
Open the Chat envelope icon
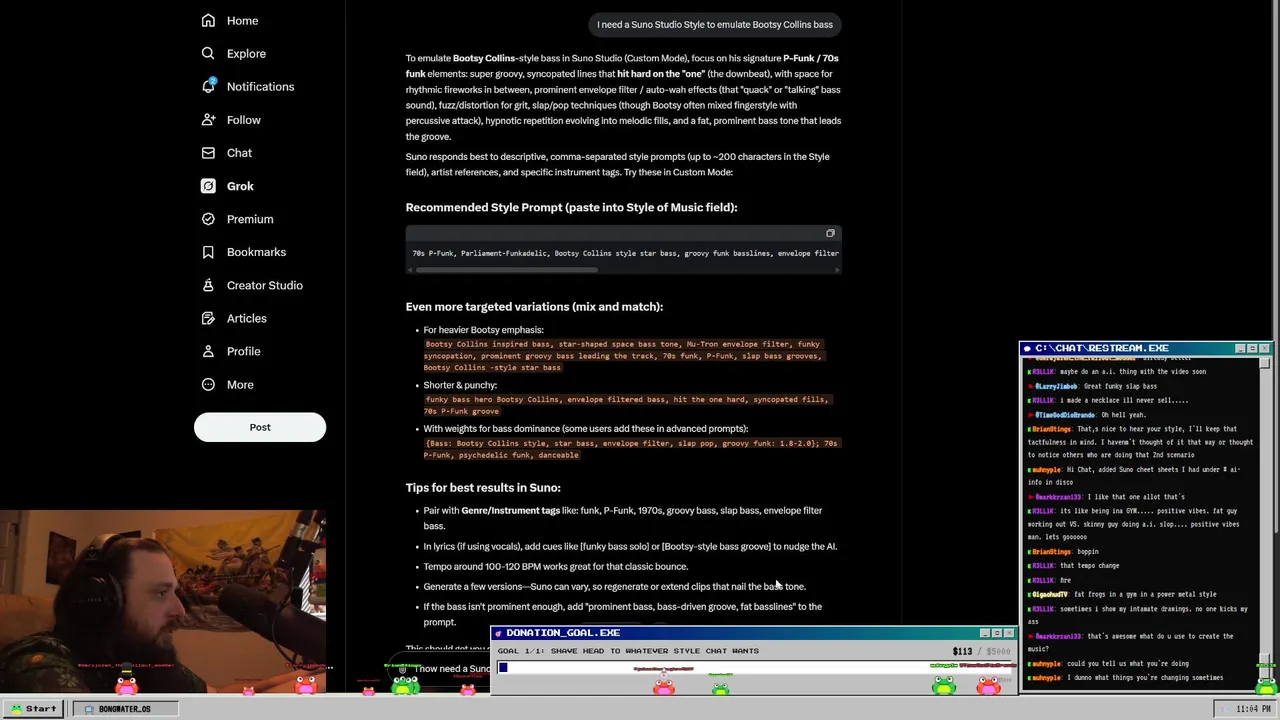click(208, 152)
